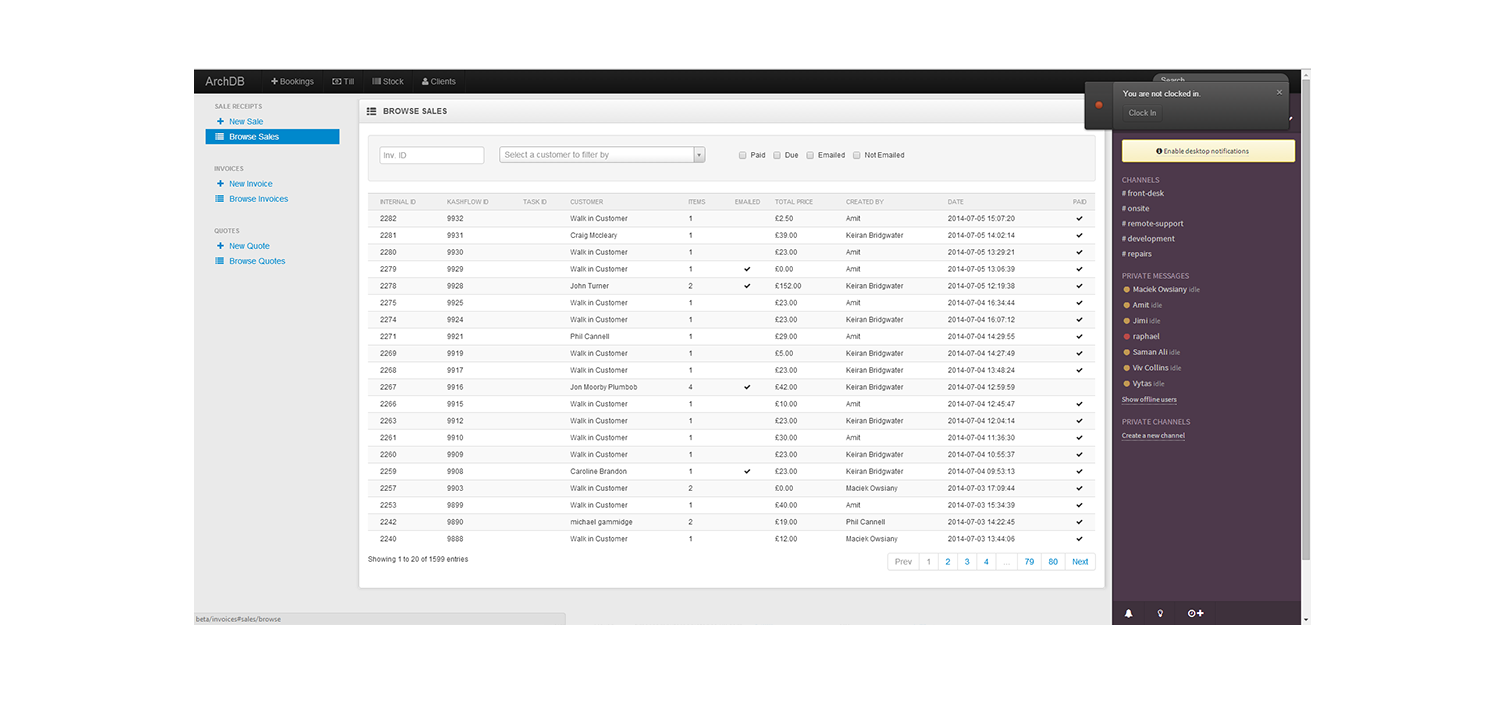The height and width of the screenshot is (702, 1500).
Task: Go to the Next page of sales
Action: [1080, 562]
